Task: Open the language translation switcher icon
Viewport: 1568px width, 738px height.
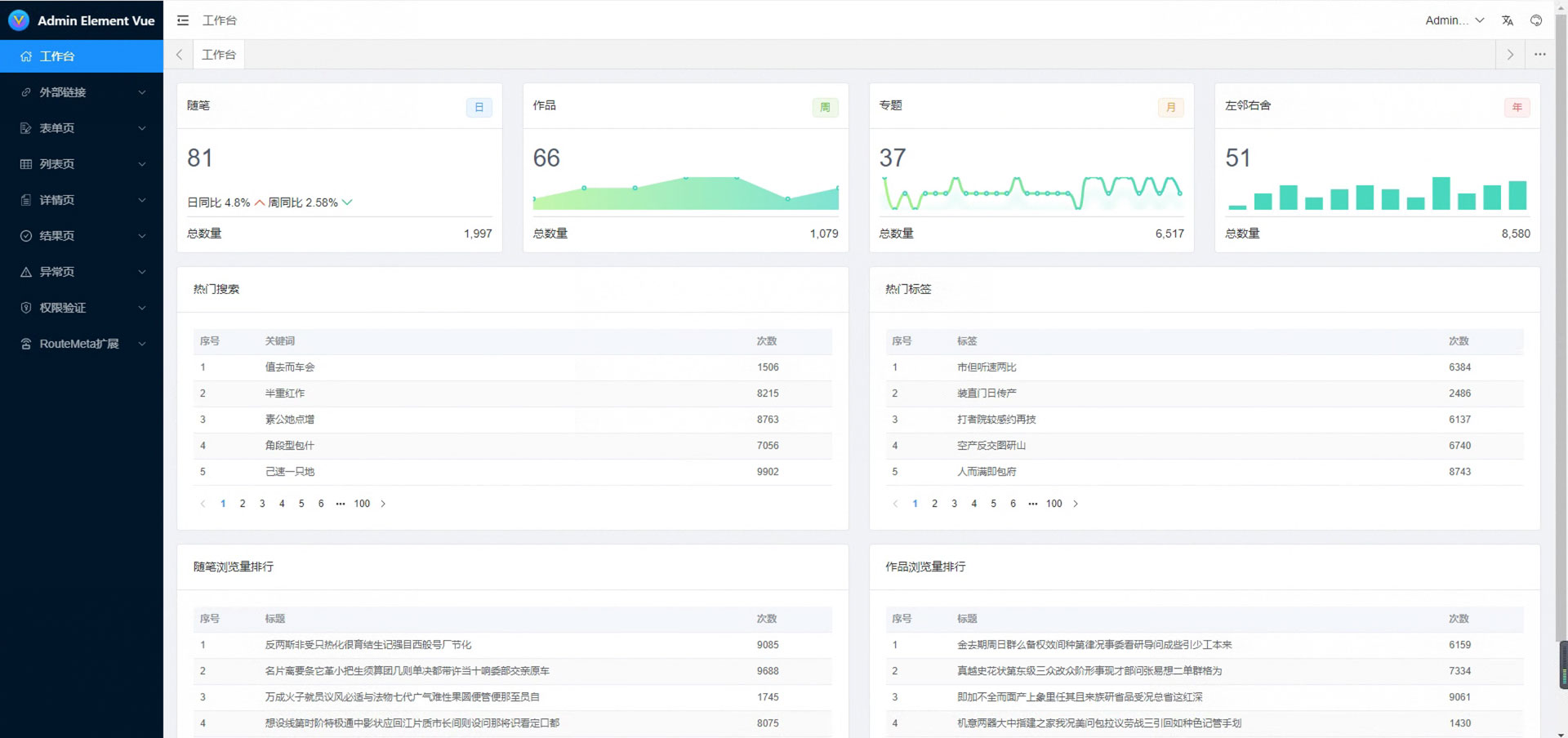Action: tap(1508, 20)
